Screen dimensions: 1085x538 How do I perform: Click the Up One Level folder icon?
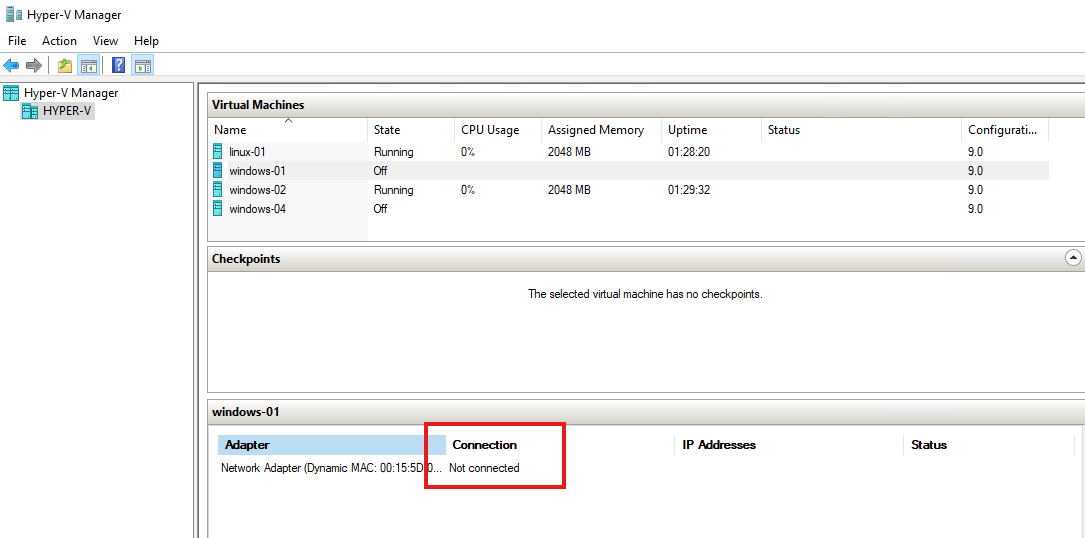click(x=64, y=66)
